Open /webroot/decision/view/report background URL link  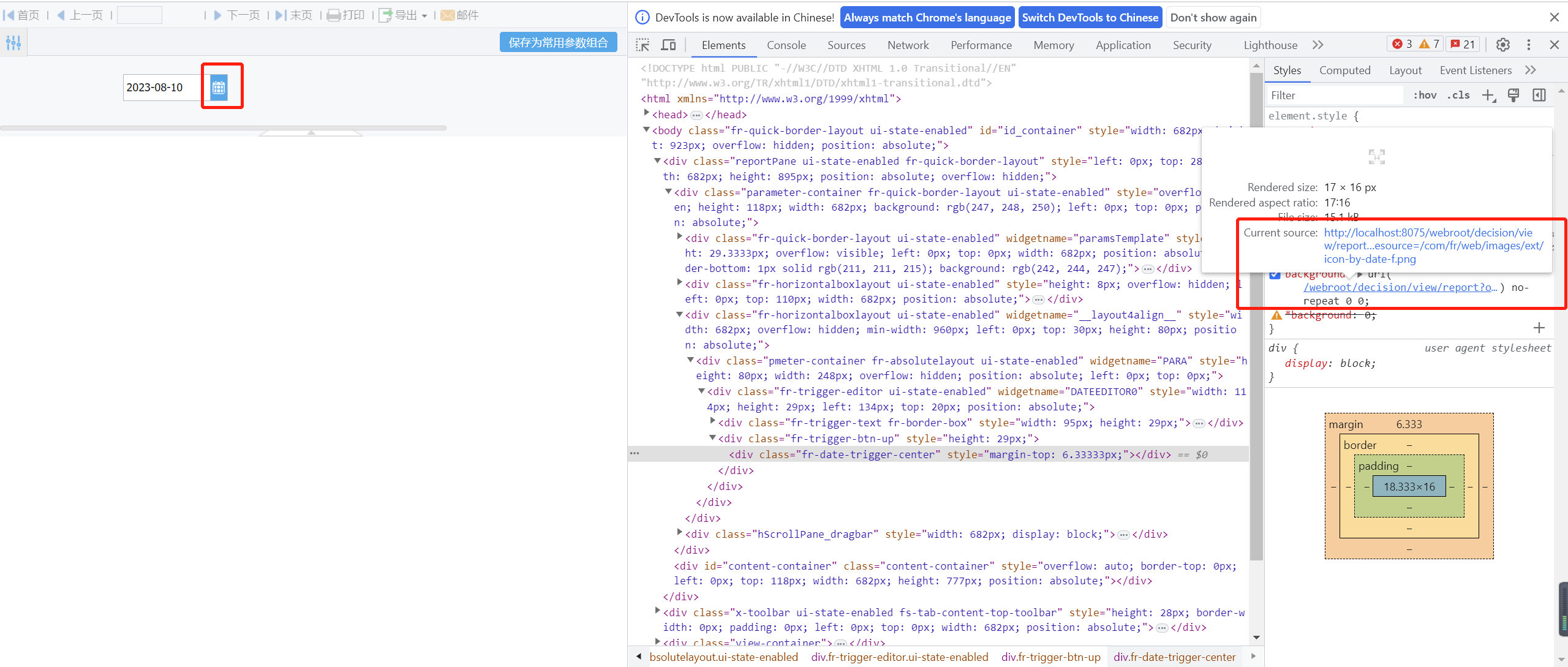[x=1400, y=287]
